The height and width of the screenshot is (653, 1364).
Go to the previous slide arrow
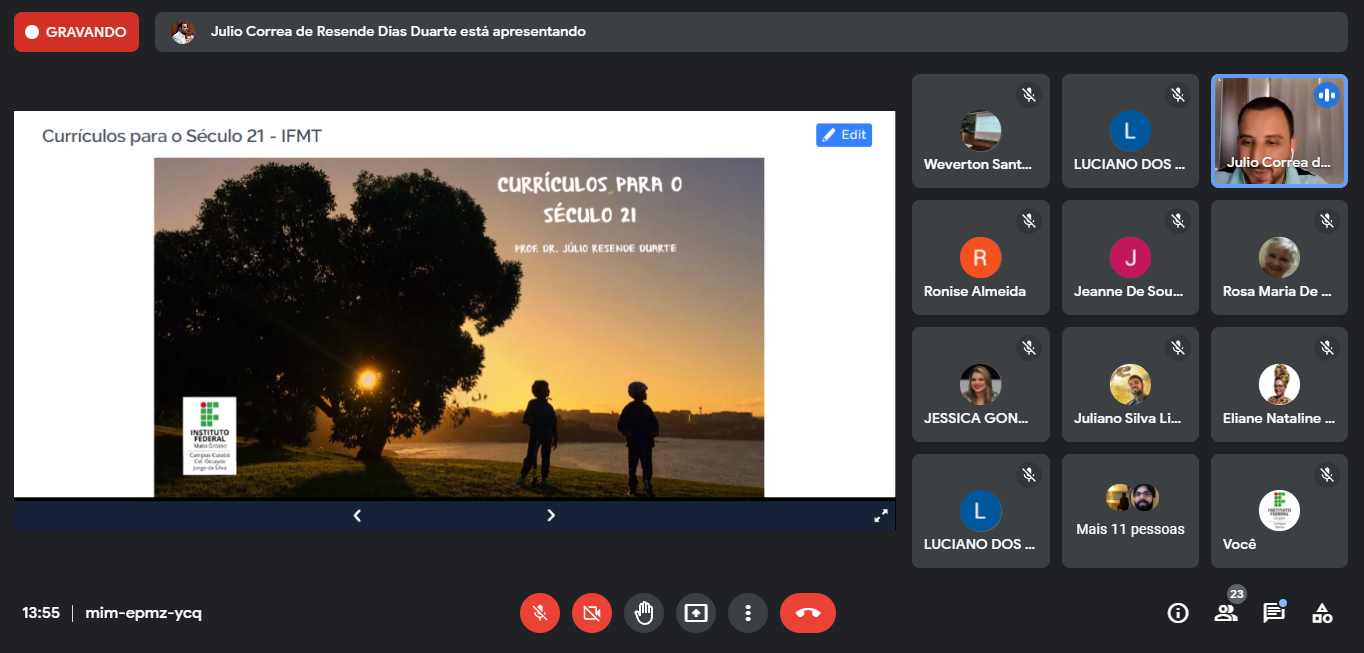tap(357, 516)
